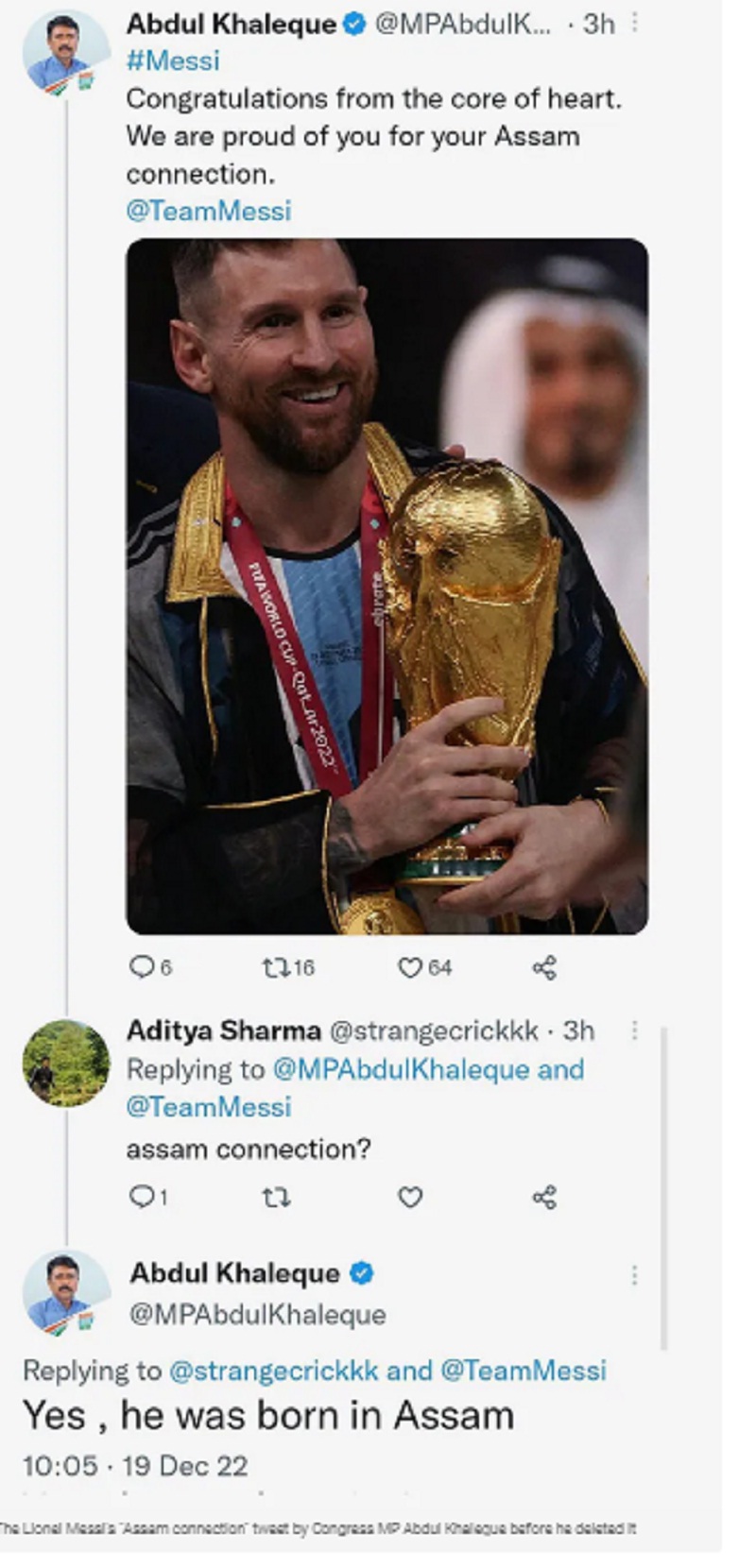Open the #Messi hashtag
Screen dimensions: 756x1568
coord(173,60)
